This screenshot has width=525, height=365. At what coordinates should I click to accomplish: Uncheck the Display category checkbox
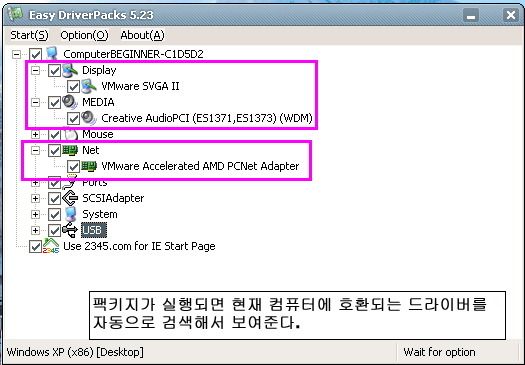[x=54, y=70]
